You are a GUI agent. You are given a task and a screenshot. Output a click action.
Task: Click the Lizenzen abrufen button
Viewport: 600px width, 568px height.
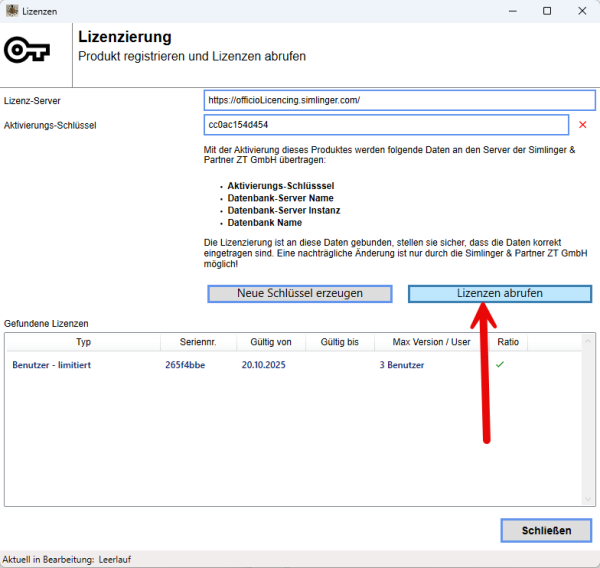pyautogui.click(x=499, y=293)
